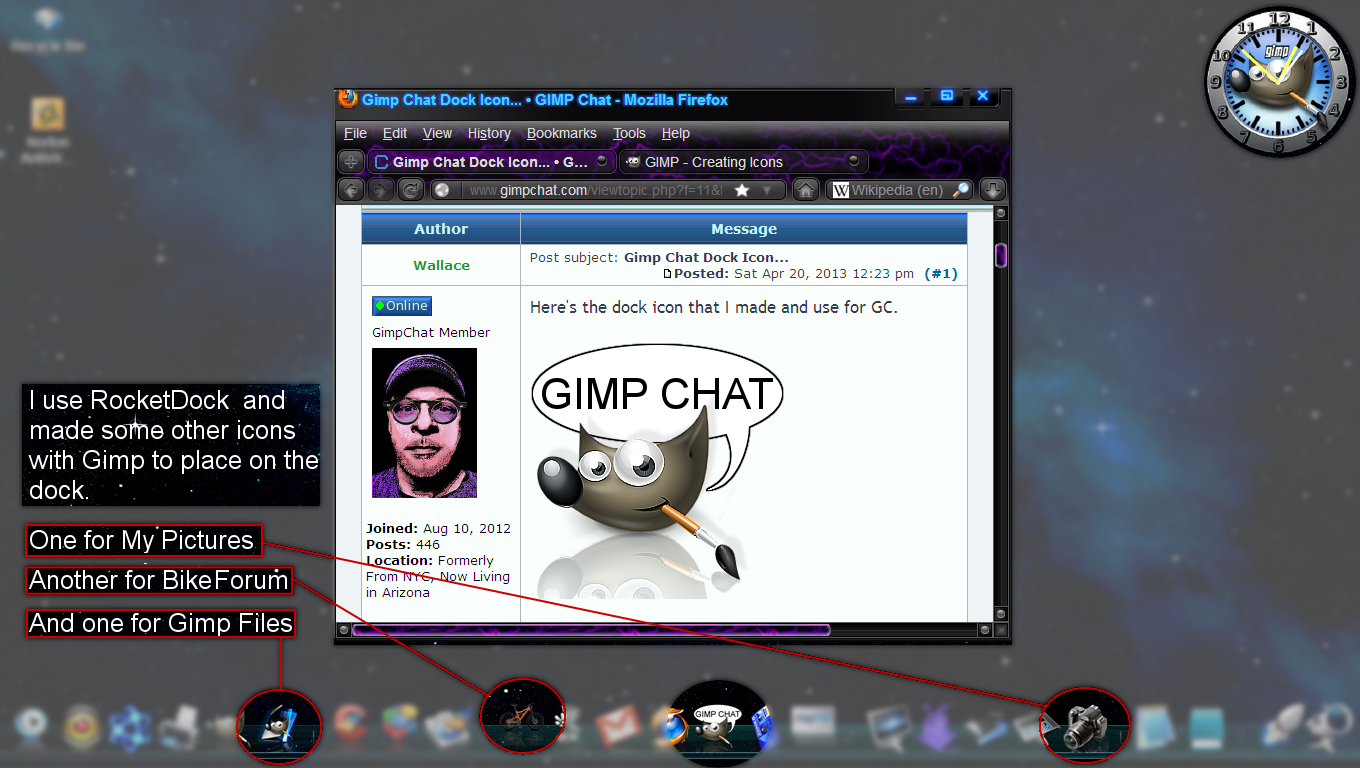Open the File menu
Image resolution: width=1360 pixels, height=768 pixels.
pos(355,133)
